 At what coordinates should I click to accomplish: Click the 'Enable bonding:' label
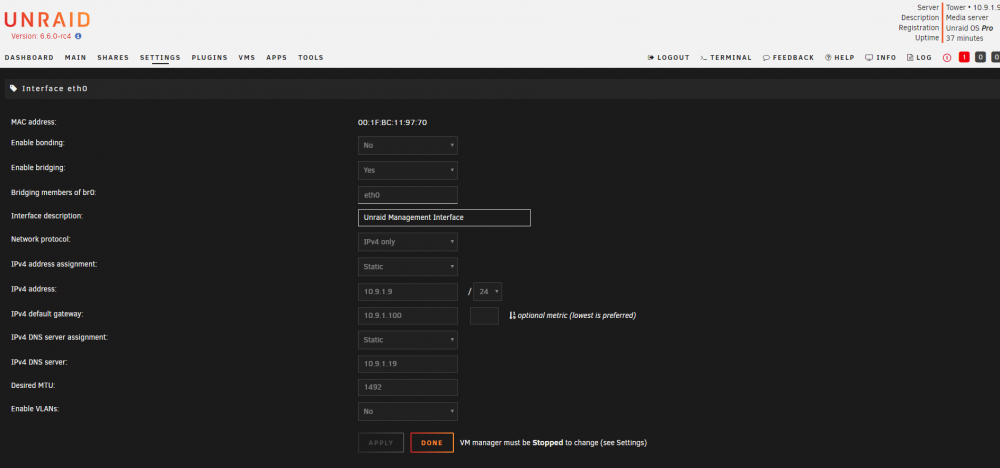point(38,143)
